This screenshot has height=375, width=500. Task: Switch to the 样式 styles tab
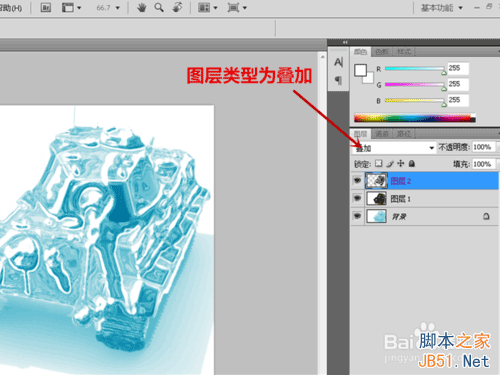click(404, 52)
